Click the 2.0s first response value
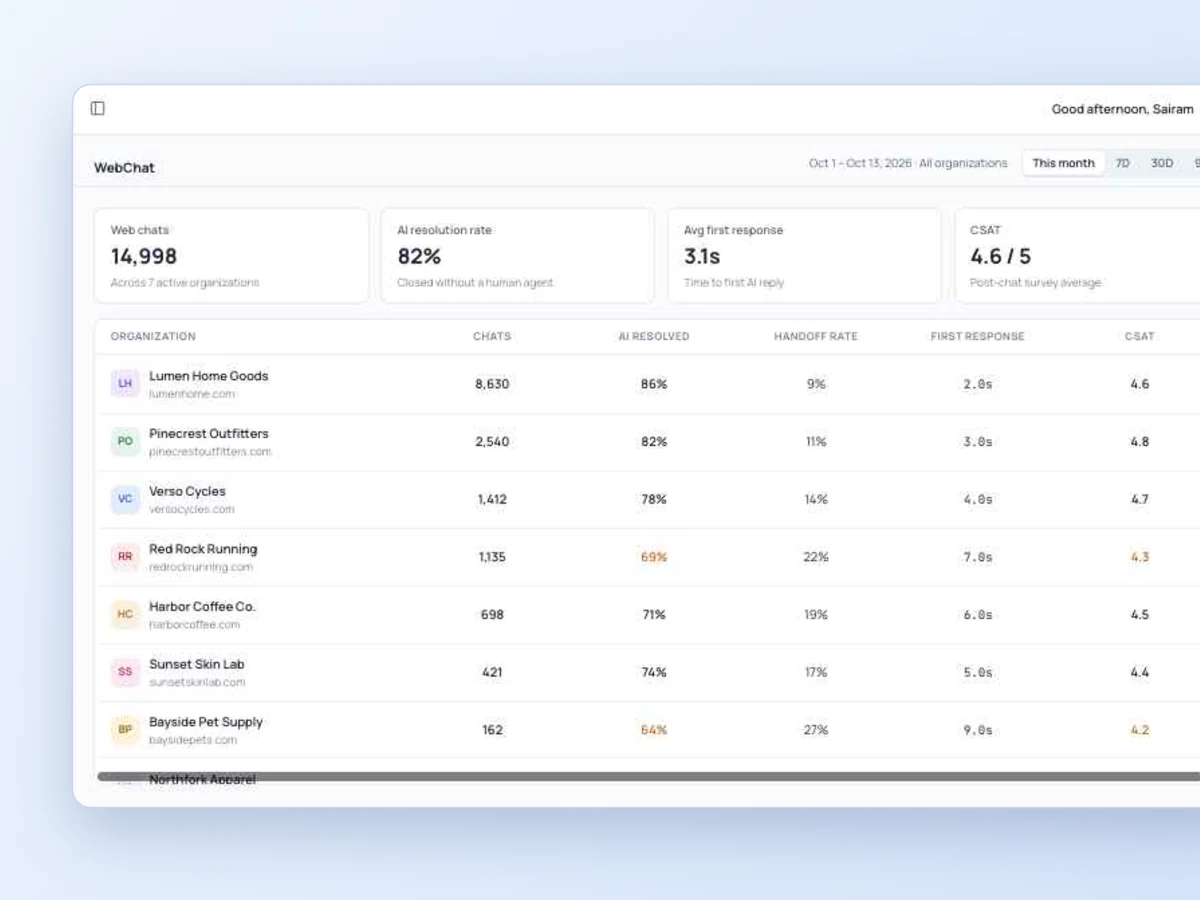This screenshot has width=1200, height=900. [978, 384]
